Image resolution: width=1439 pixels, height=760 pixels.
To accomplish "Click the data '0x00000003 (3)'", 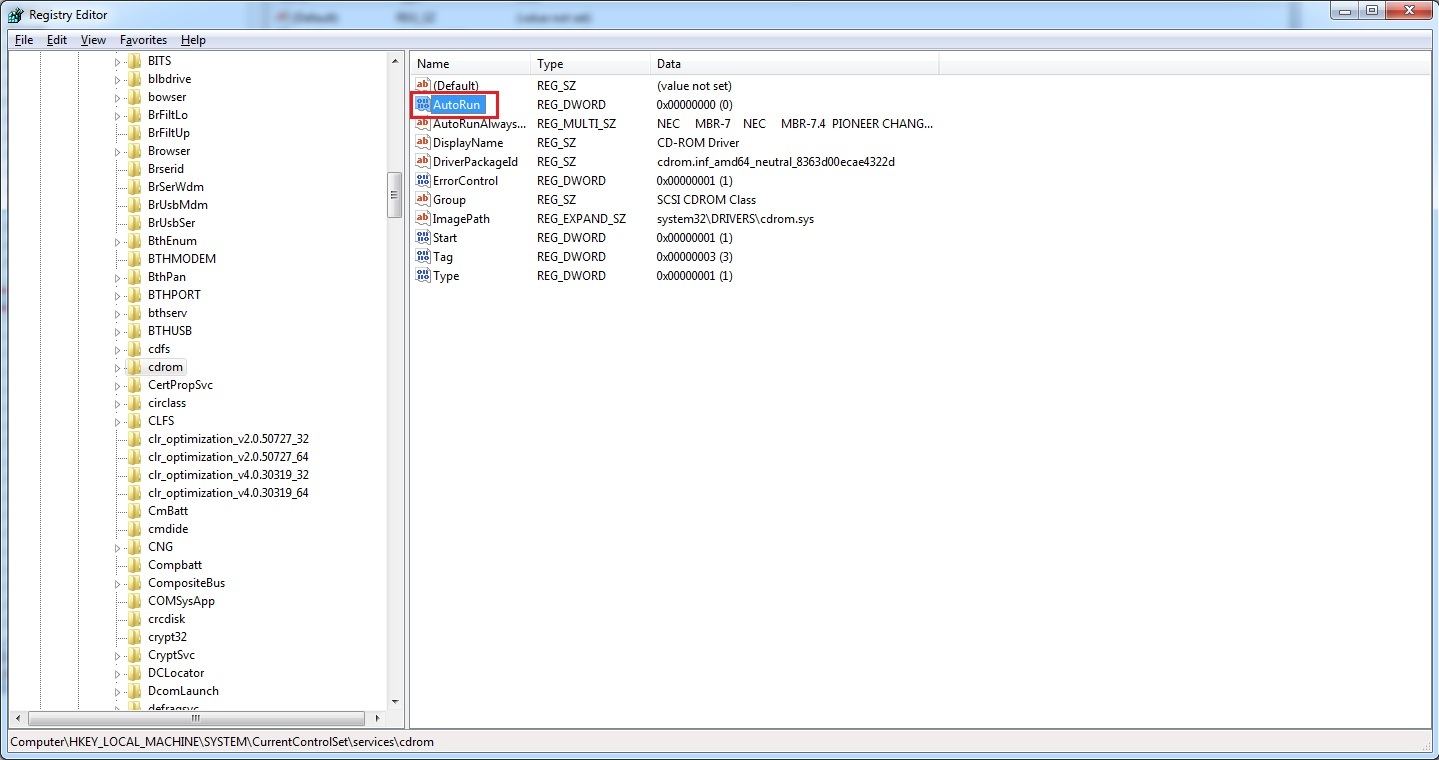I will [x=694, y=257].
